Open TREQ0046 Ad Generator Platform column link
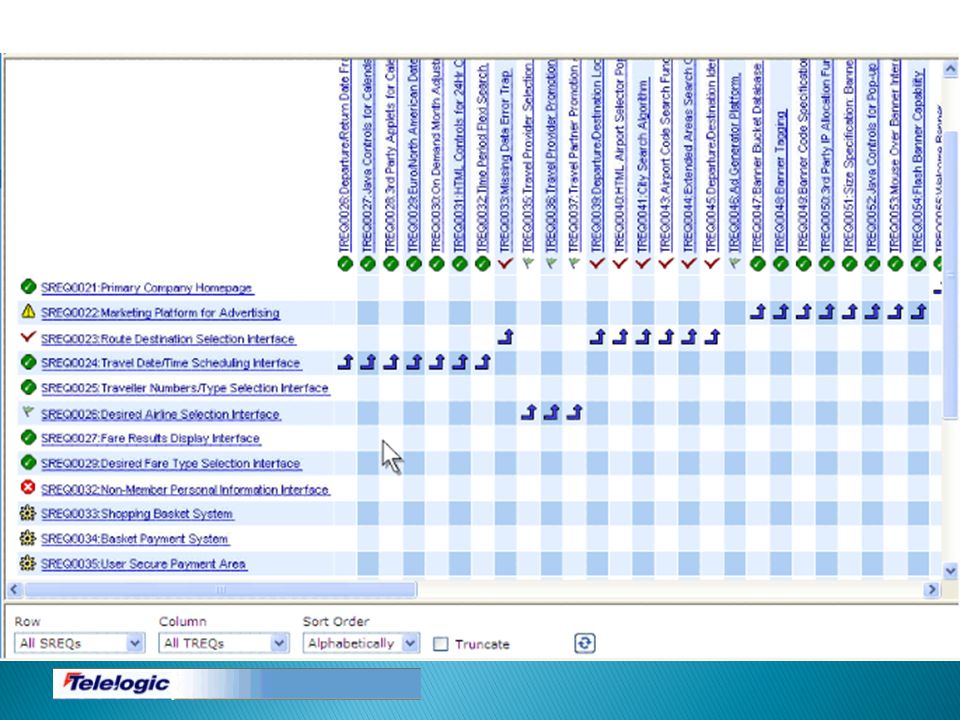Screen dimensions: 960x720 pyautogui.click(x=735, y=162)
